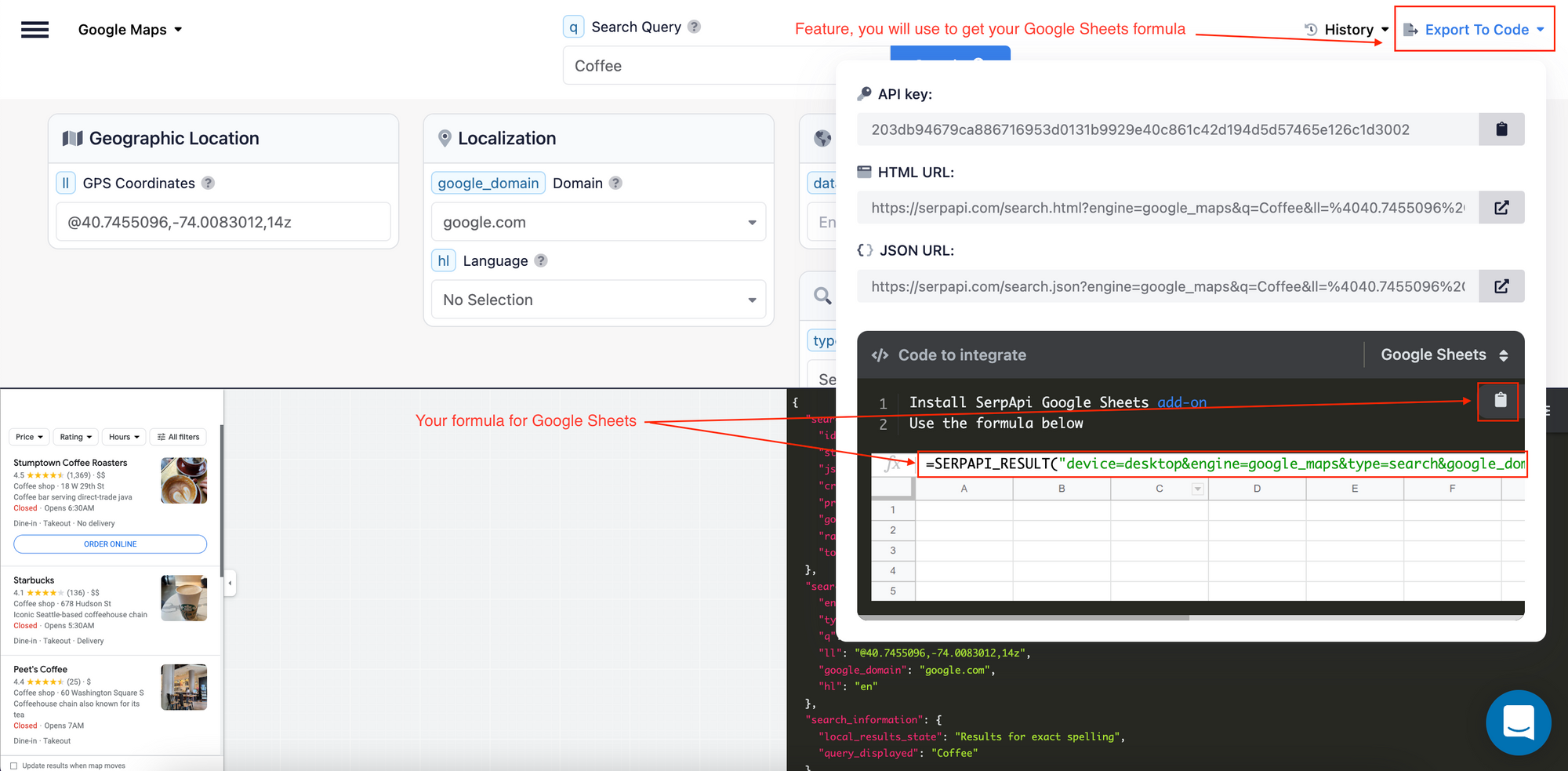This screenshot has width=1568, height=771.
Task: Open the hamburger navigation menu
Action: tap(34, 30)
